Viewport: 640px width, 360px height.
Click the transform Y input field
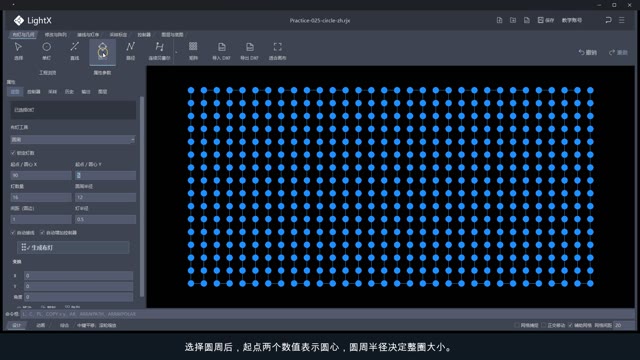point(78,286)
